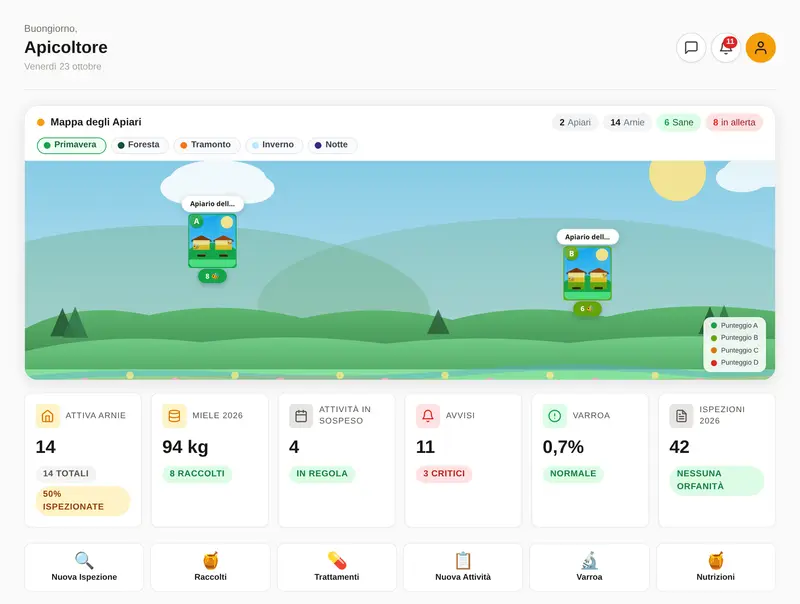This screenshot has height=604, width=800.
Task: Click the 6 Sane status chip
Action: tap(679, 122)
